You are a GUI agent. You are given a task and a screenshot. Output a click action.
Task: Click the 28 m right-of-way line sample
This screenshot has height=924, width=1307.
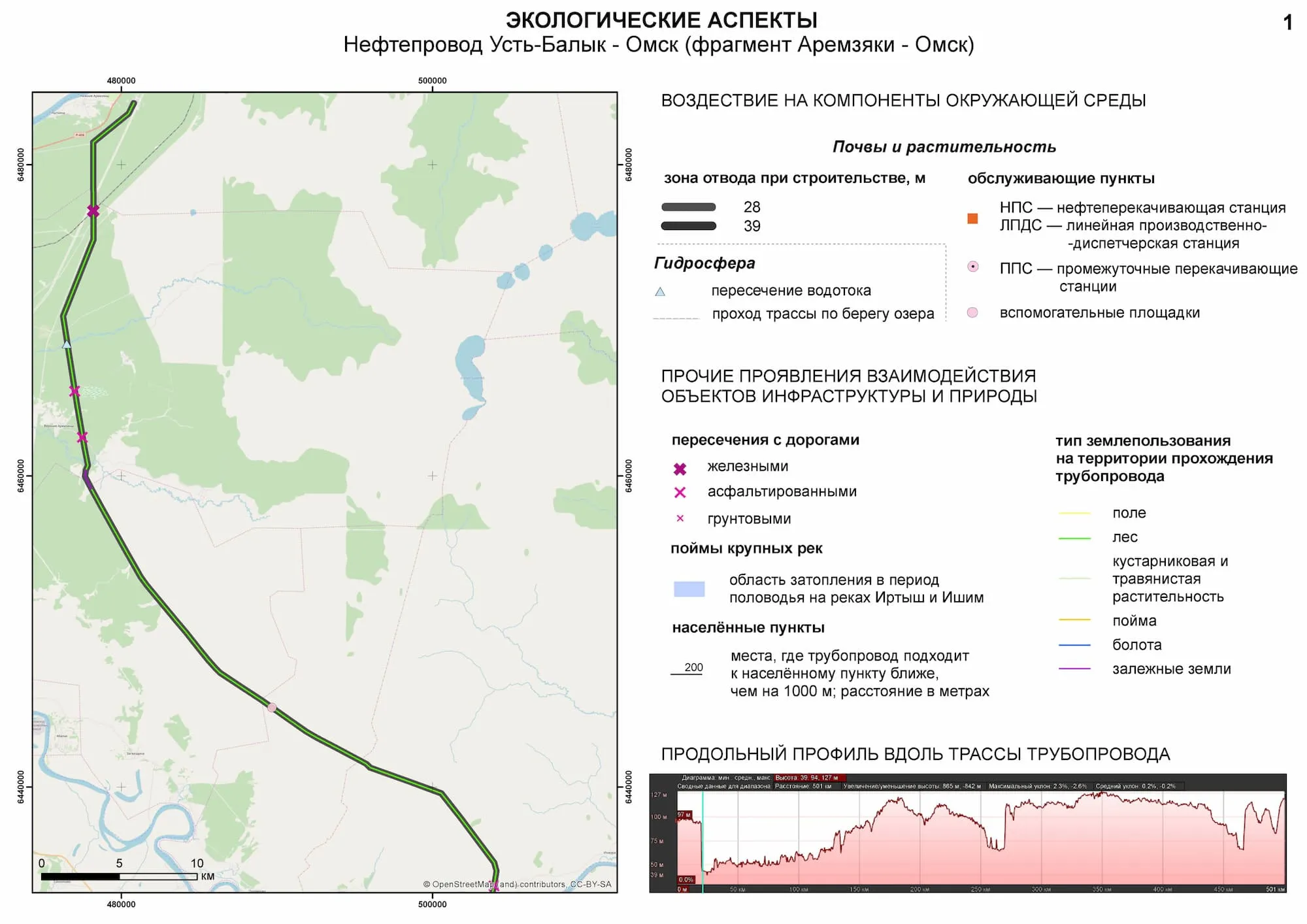coord(688,207)
